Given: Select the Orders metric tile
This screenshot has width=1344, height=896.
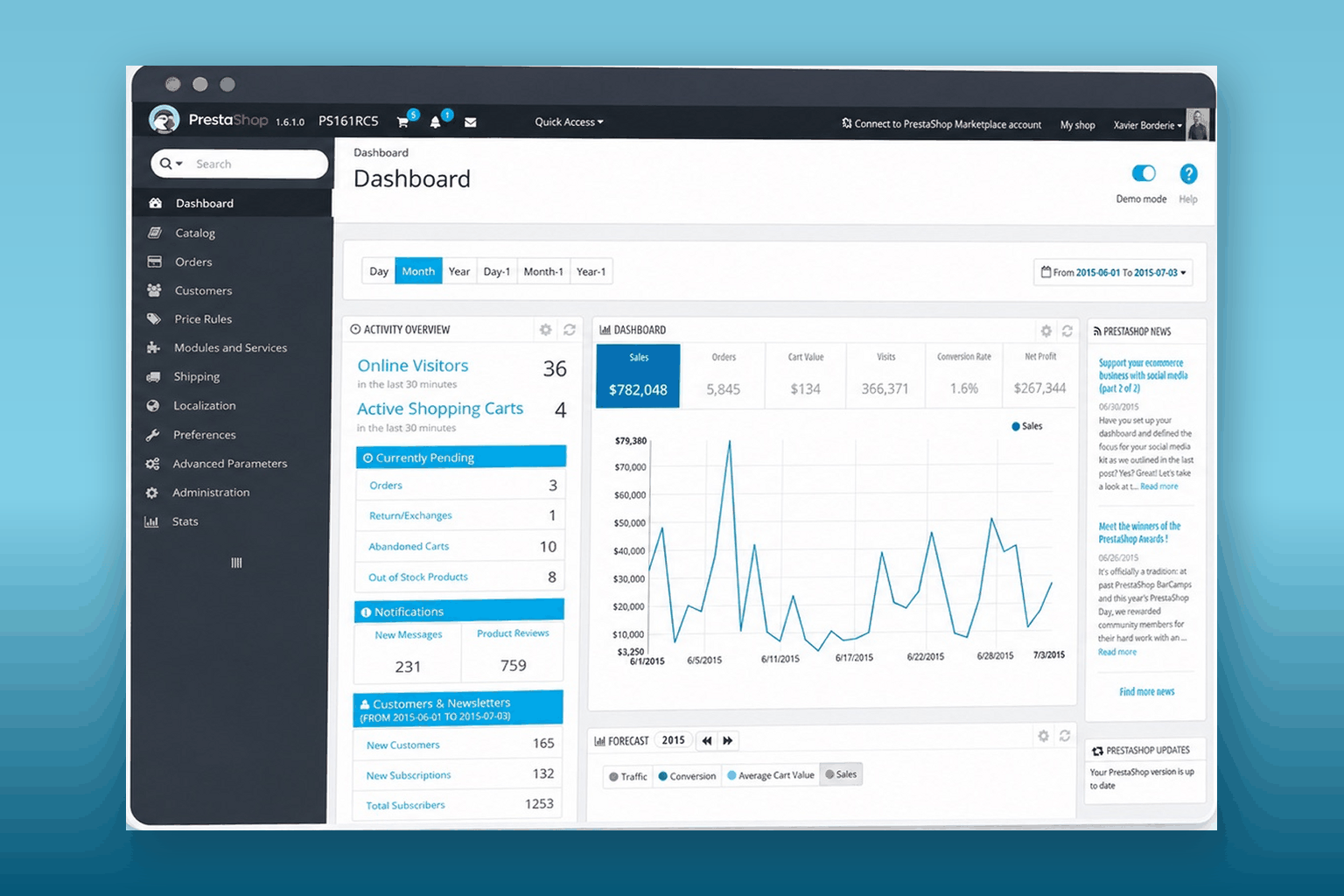Looking at the screenshot, I should point(724,376).
